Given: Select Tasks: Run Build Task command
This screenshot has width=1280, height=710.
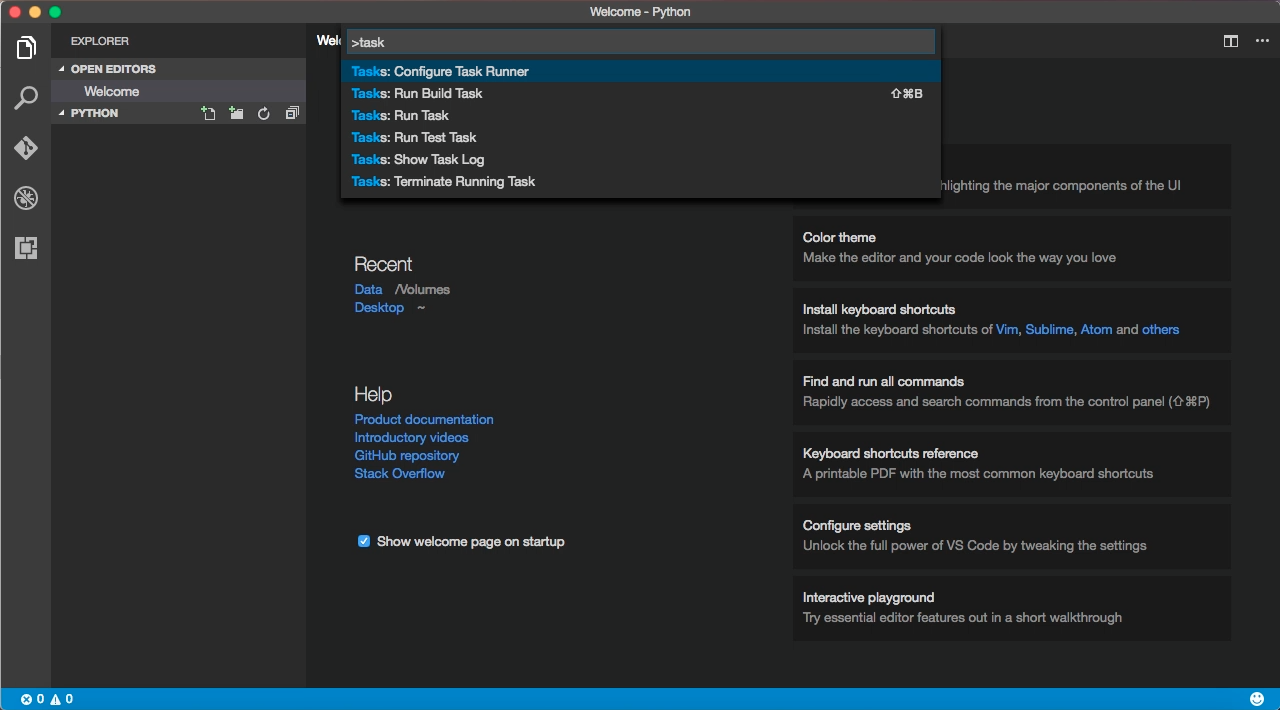Looking at the screenshot, I should coord(641,93).
